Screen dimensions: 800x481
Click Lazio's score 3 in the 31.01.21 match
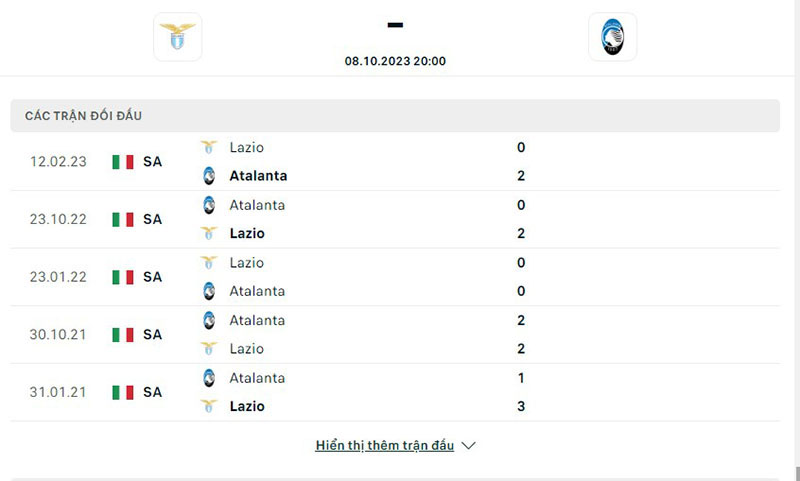pos(521,406)
